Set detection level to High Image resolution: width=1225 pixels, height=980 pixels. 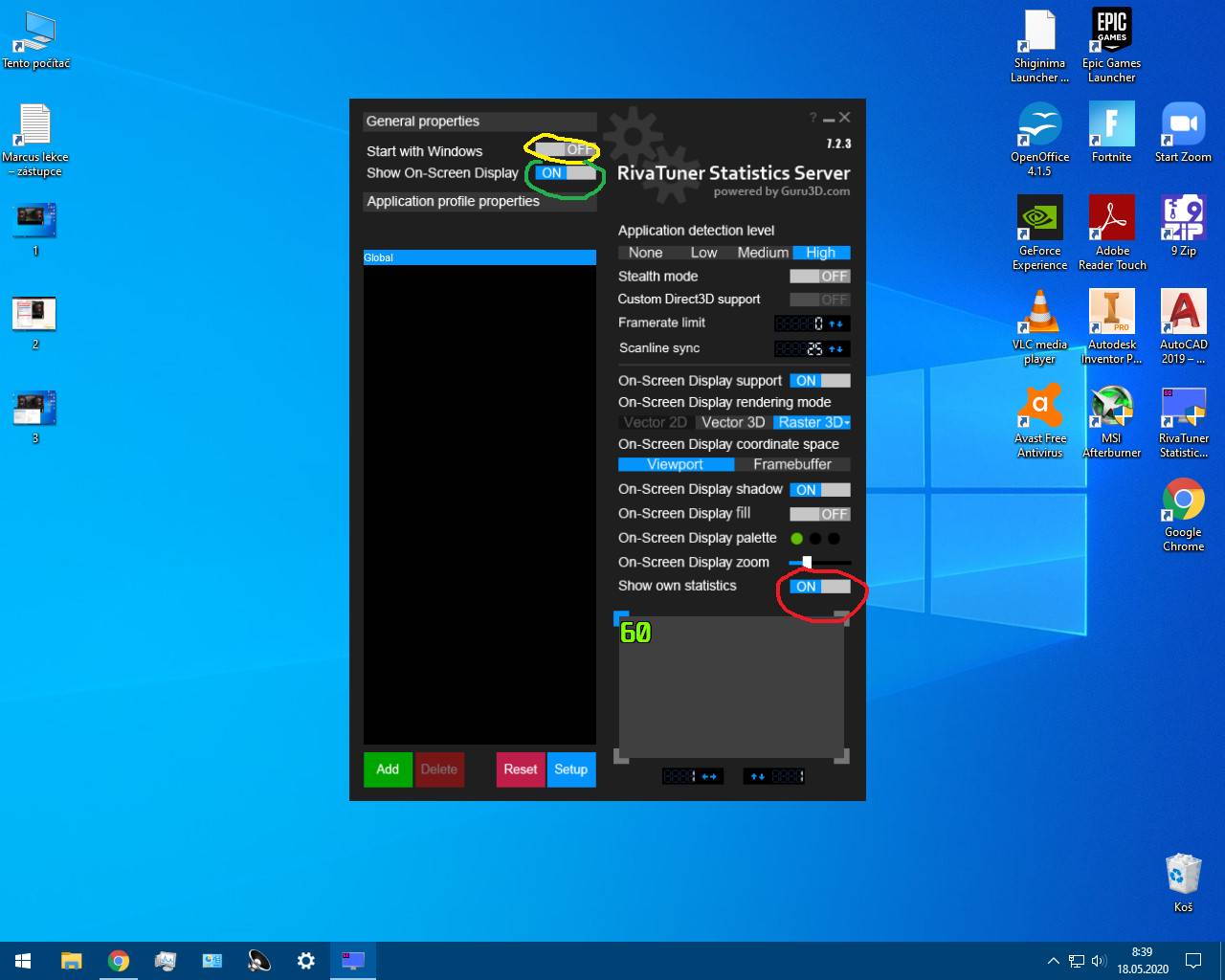[821, 253]
